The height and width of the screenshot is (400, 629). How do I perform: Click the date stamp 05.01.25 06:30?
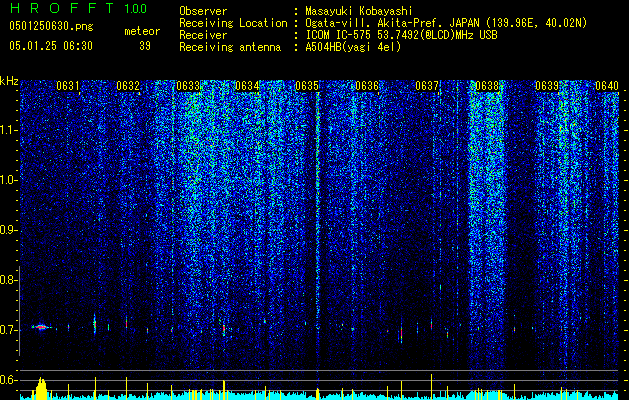pyautogui.click(x=51, y=46)
